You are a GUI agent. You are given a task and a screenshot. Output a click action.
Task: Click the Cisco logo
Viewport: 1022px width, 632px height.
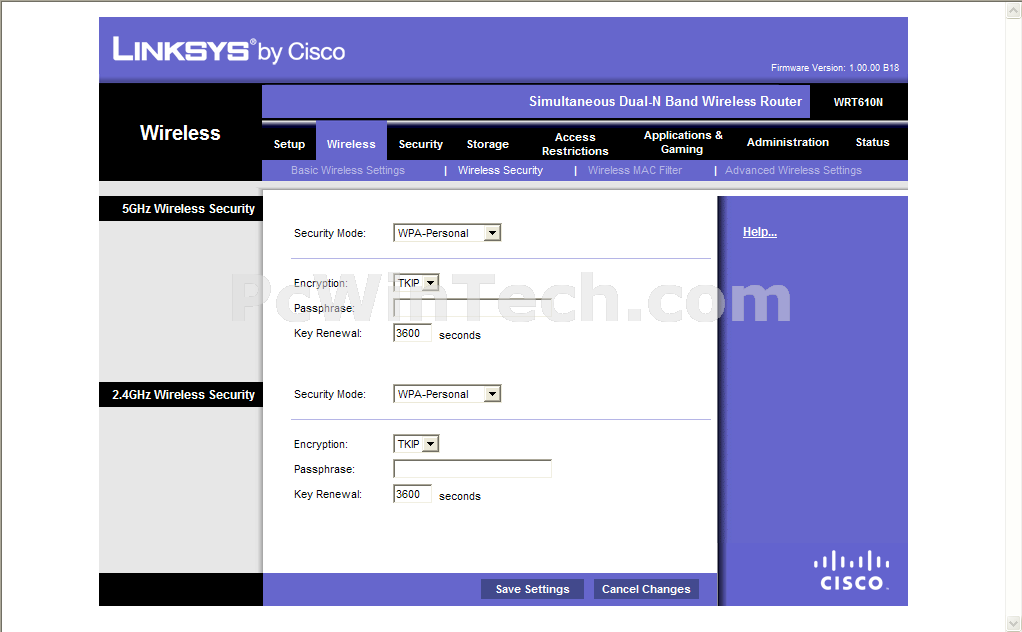[851, 571]
